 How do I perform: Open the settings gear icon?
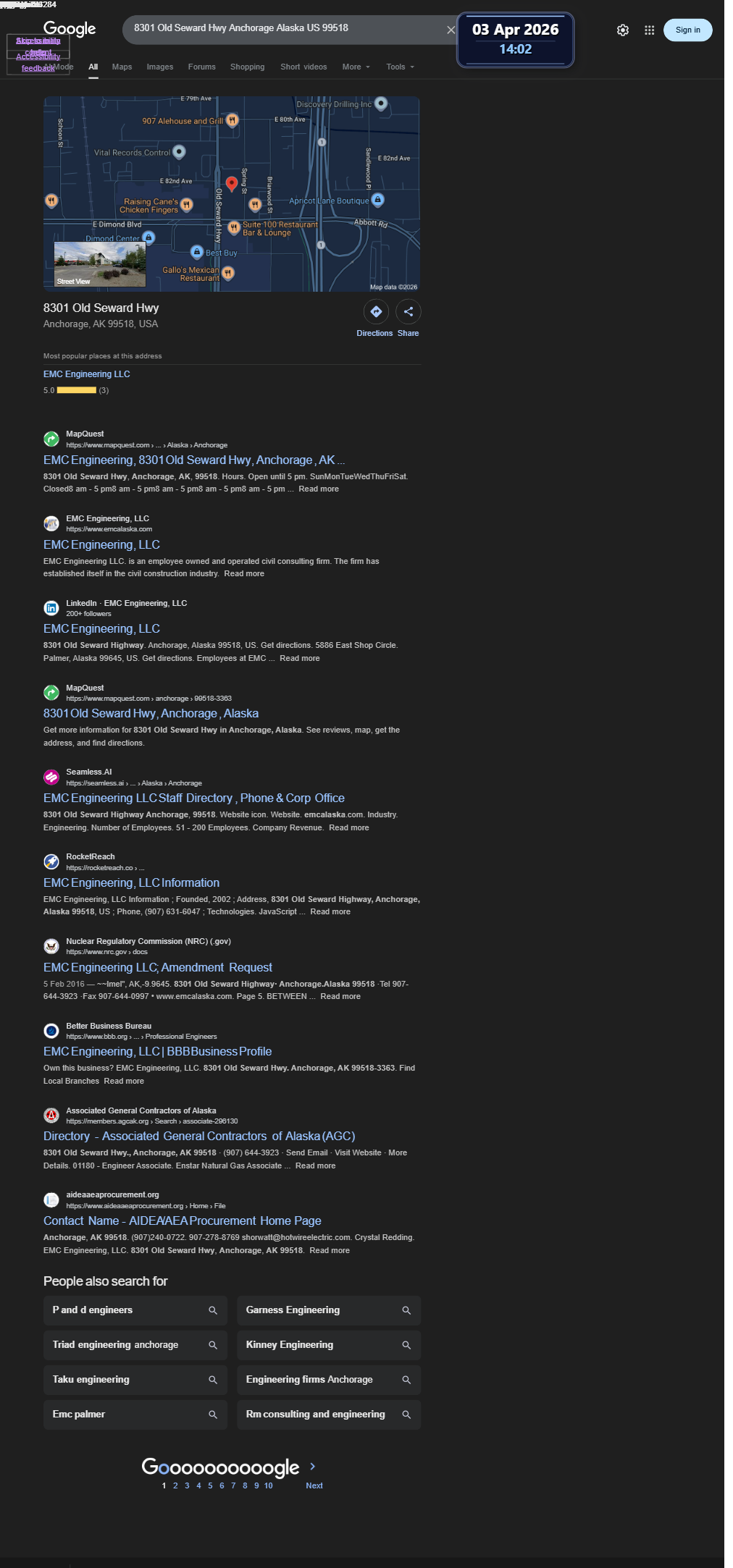click(x=623, y=30)
